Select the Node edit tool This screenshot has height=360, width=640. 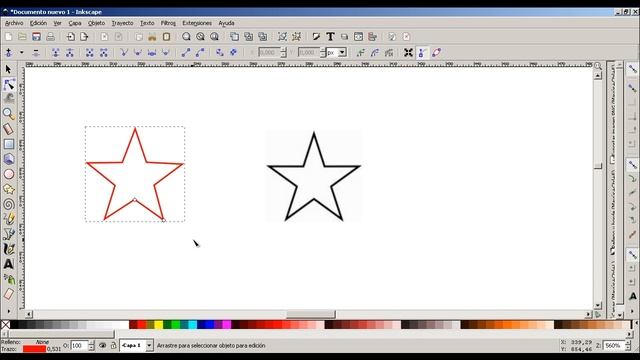(9, 84)
